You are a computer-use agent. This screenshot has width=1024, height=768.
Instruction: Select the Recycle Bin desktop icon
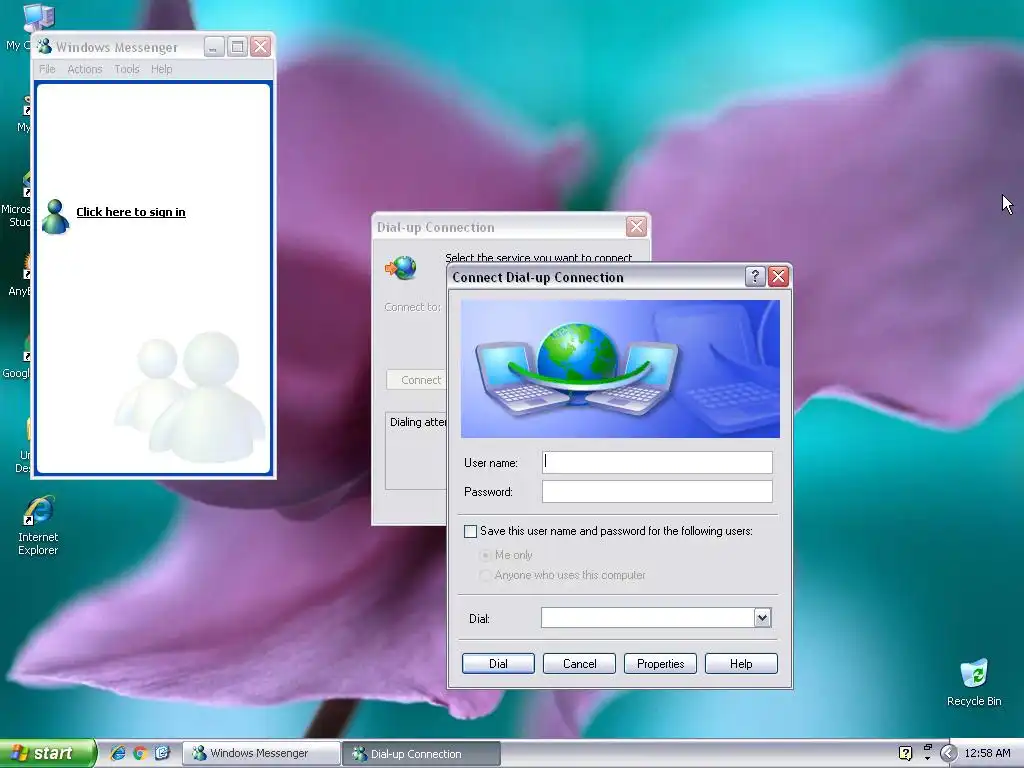click(974, 682)
